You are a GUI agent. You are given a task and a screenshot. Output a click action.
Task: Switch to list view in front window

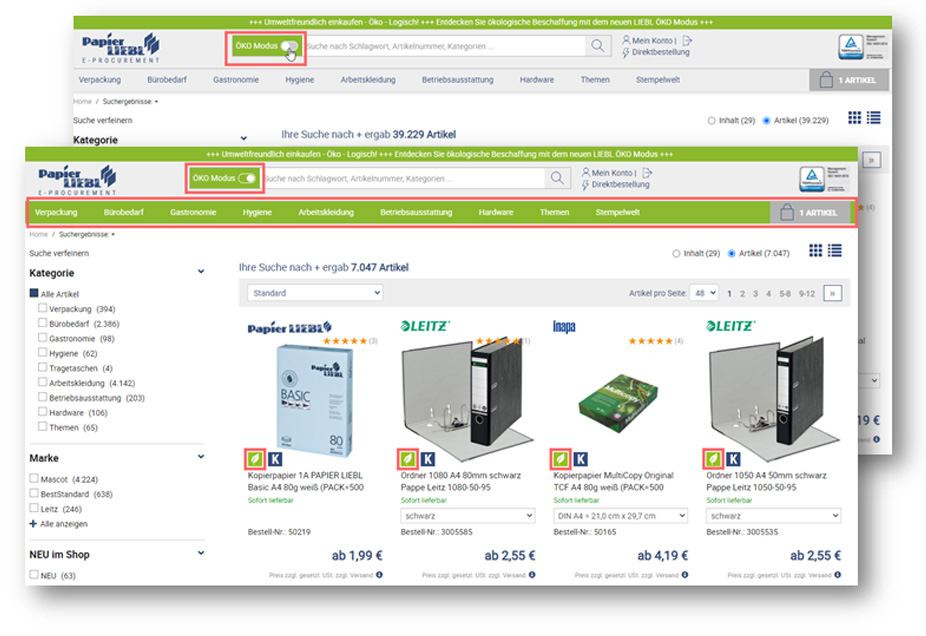[834, 251]
